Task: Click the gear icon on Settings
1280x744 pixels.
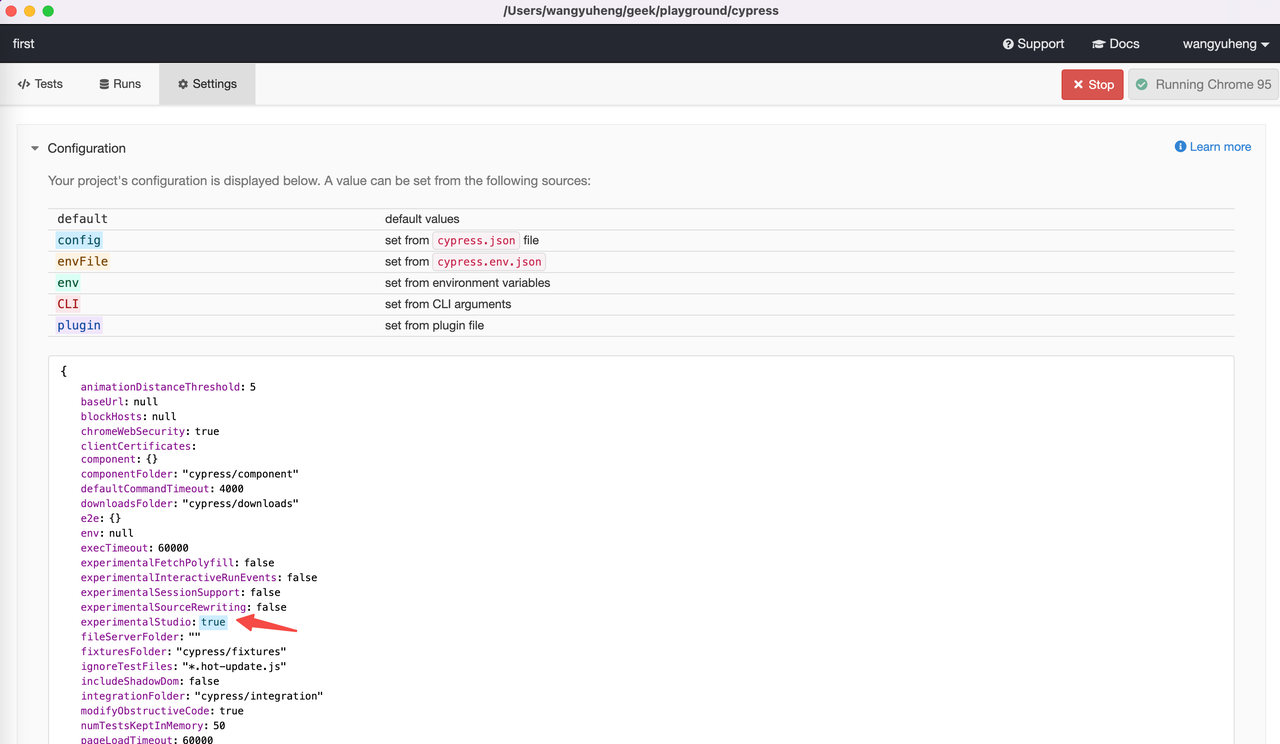Action: click(x=183, y=84)
